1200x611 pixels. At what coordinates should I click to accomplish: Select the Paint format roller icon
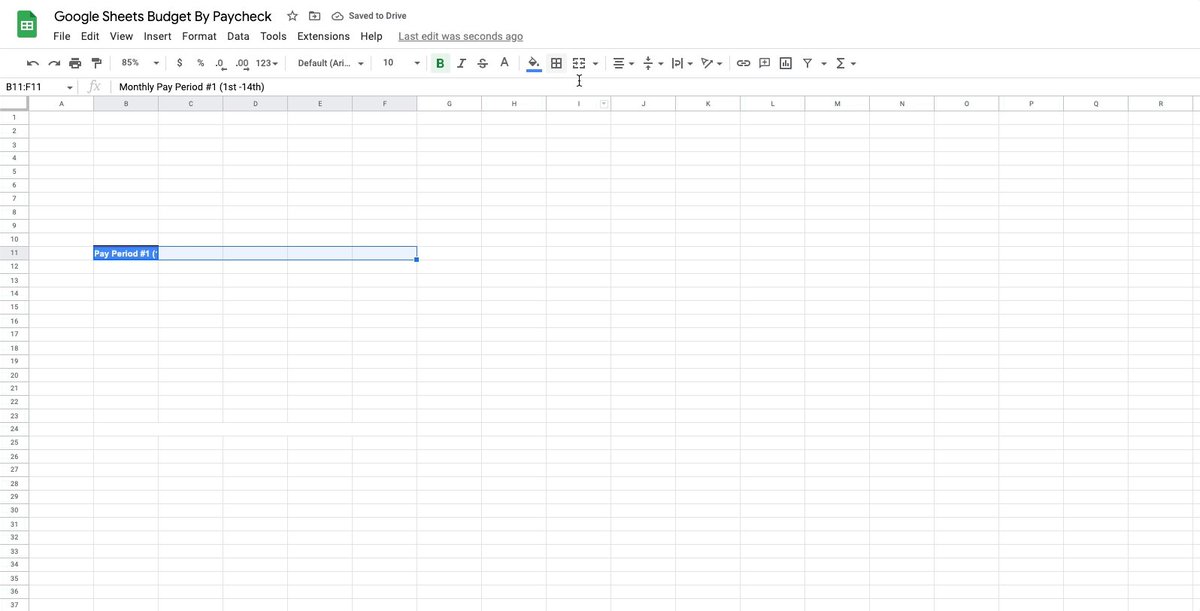[x=96, y=63]
